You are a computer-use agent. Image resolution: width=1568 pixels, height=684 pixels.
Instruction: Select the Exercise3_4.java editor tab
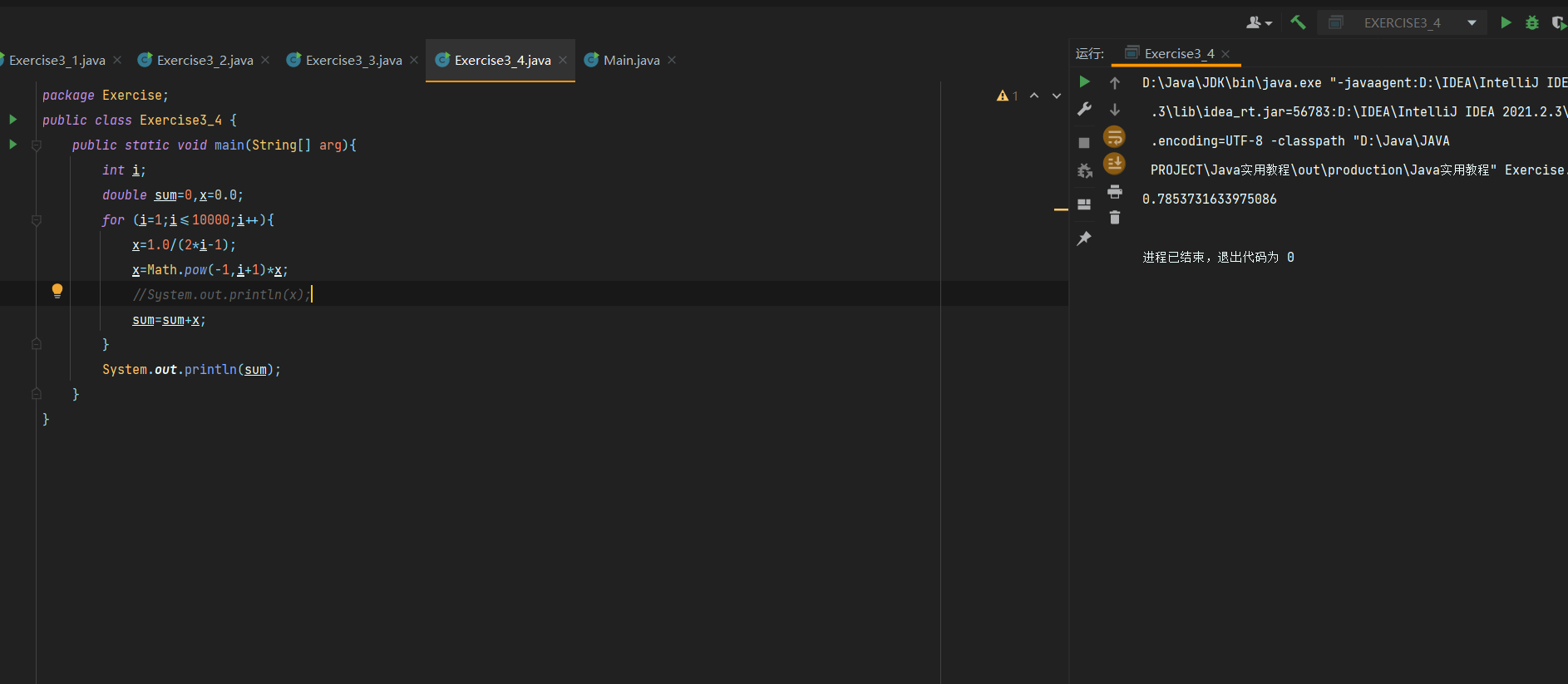coord(502,60)
